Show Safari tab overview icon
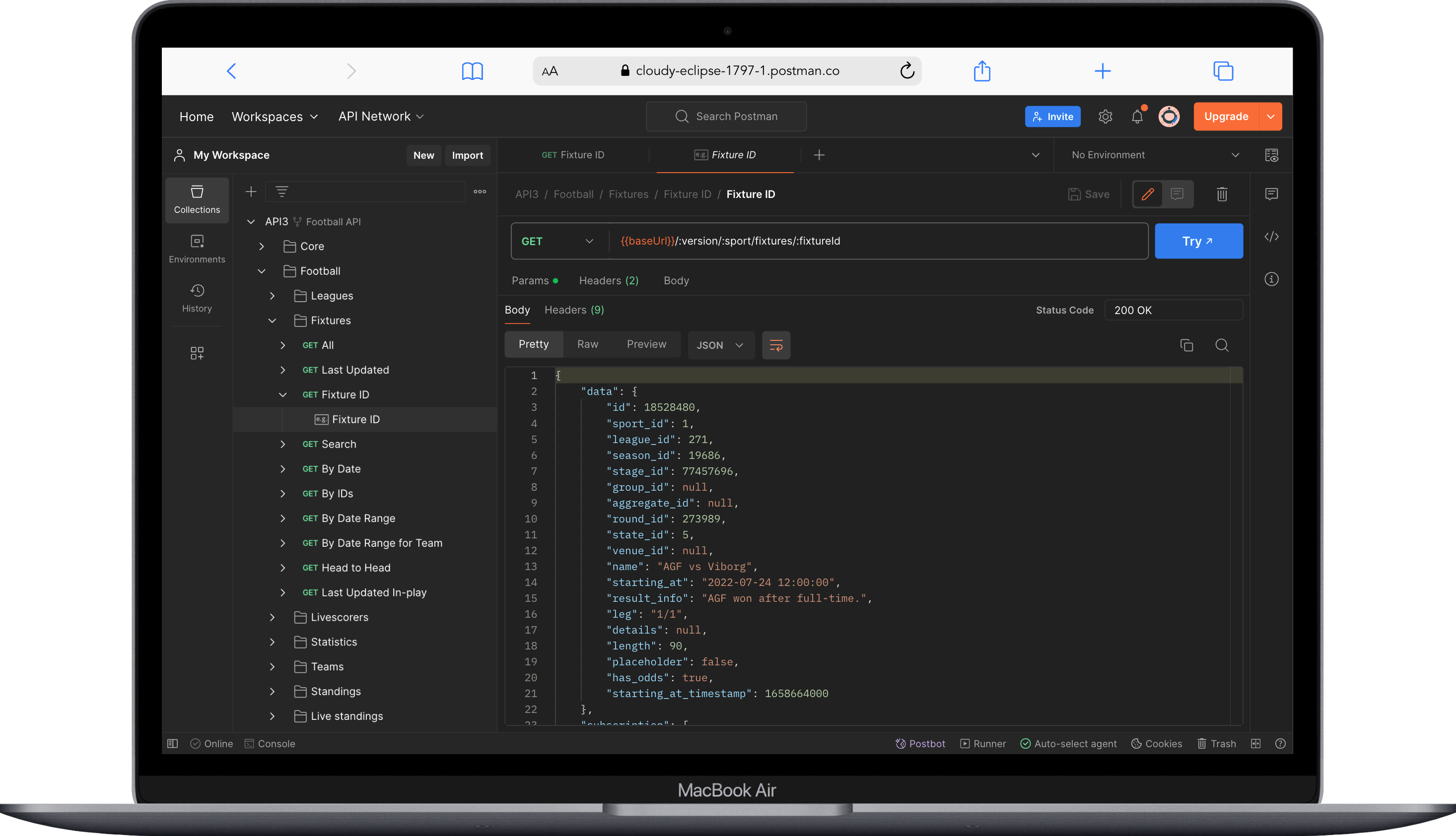 coord(1223,71)
